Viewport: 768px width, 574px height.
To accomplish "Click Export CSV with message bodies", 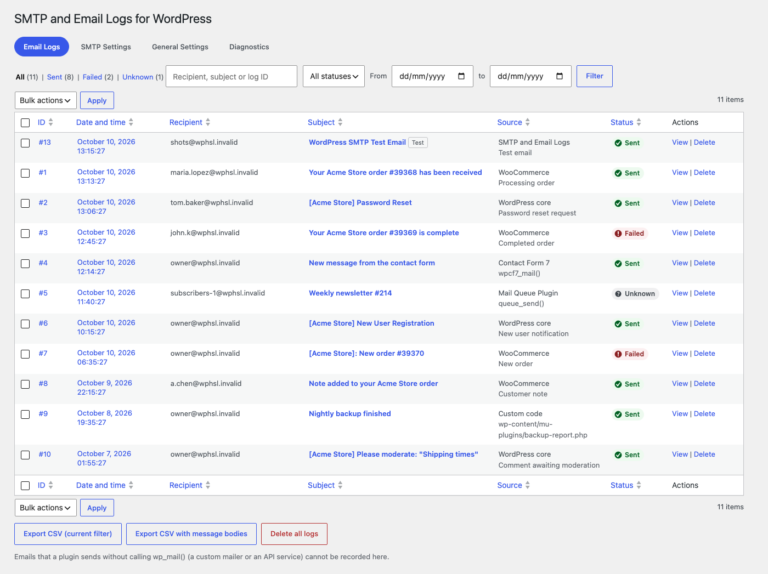I will [191, 534].
